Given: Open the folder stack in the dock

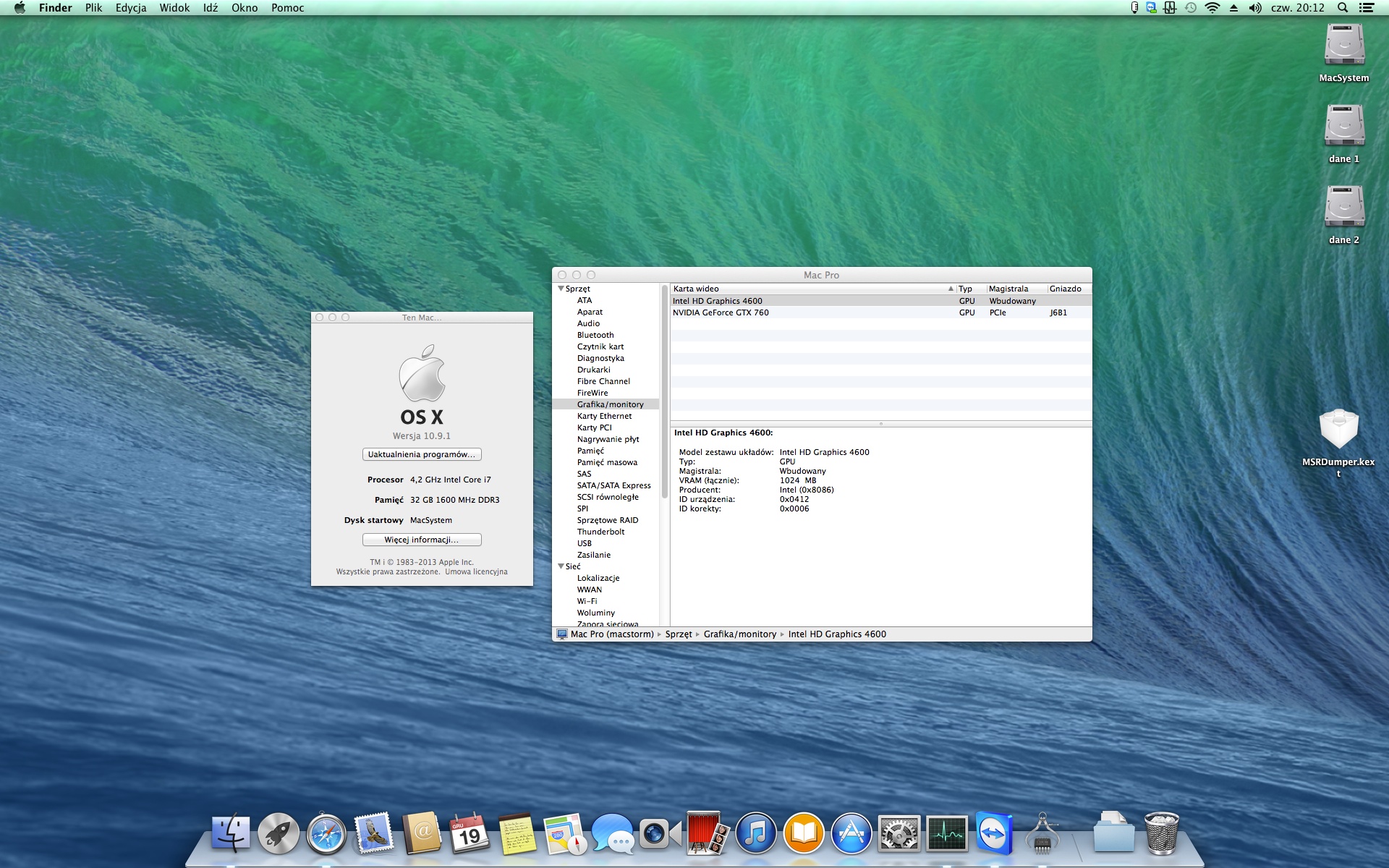Looking at the screenshot, I should 1113,833.
